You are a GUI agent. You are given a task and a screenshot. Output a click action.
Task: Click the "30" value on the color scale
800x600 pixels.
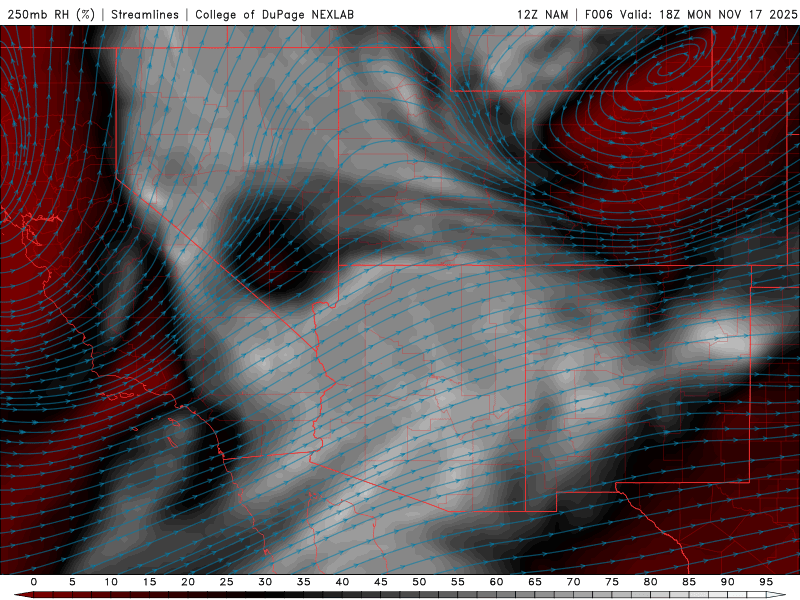tap(265, 582)
